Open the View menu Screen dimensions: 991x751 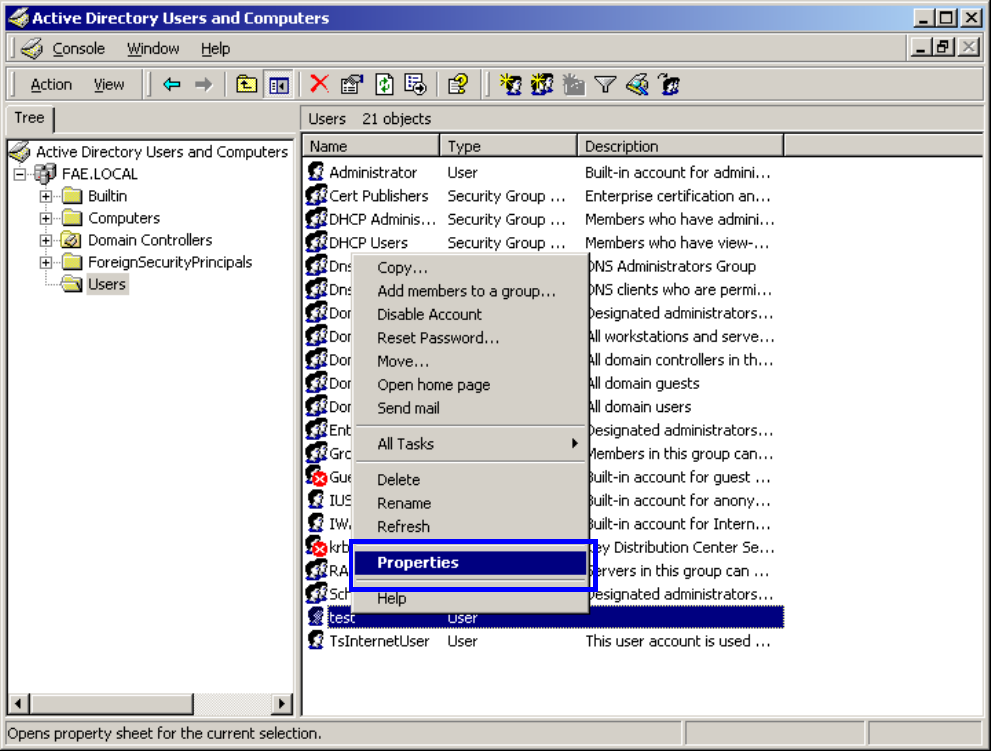(109, 84)
